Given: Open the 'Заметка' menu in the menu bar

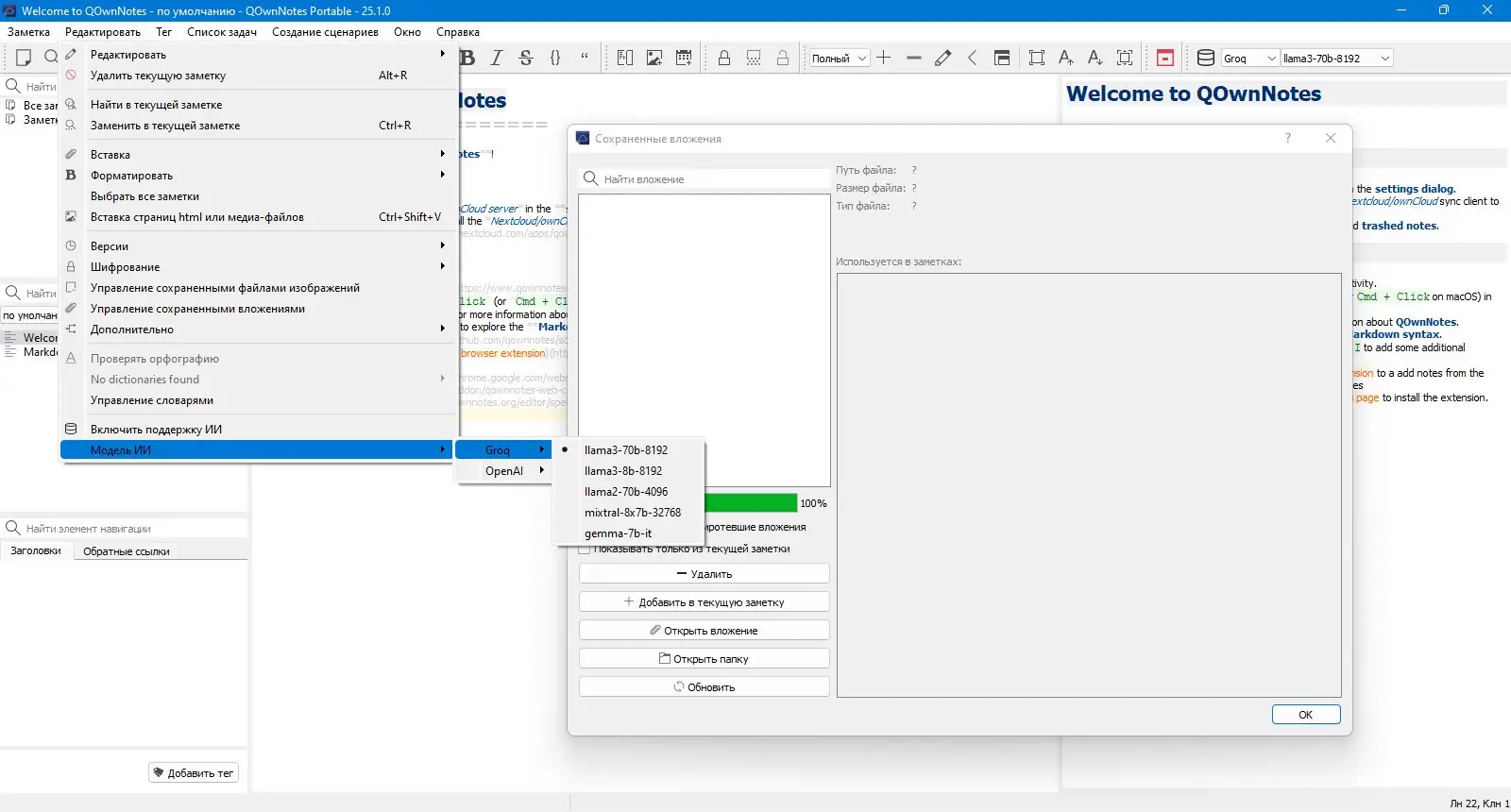Looking at the screenshot, I should [28, 31].
